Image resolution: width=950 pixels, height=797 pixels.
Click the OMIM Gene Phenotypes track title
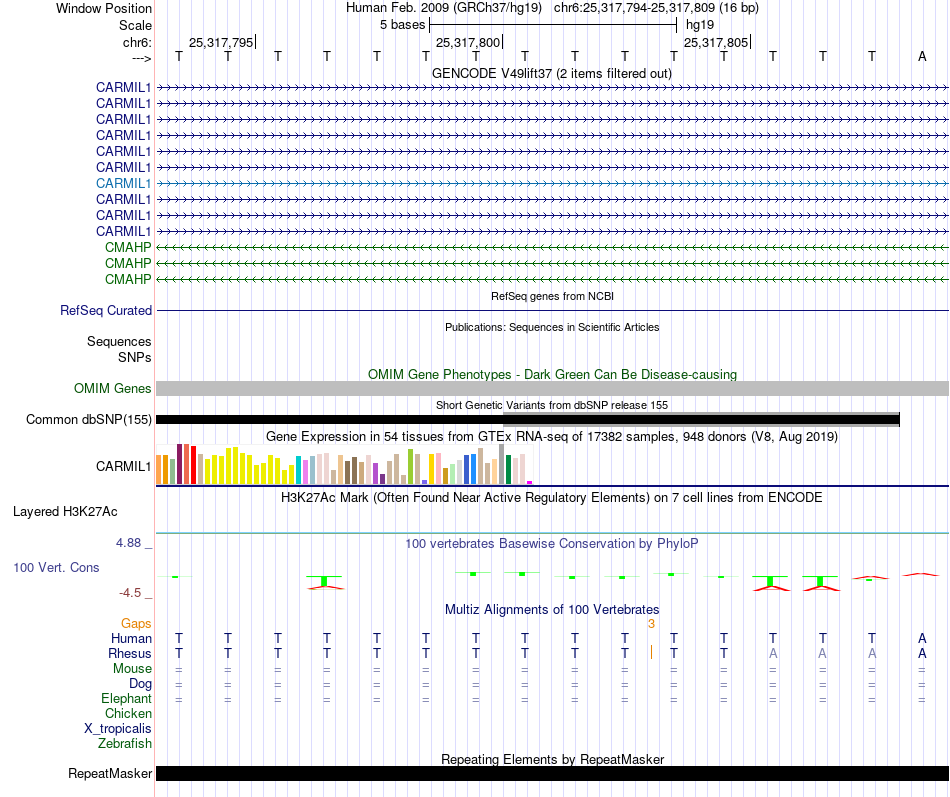coord(552,375)
